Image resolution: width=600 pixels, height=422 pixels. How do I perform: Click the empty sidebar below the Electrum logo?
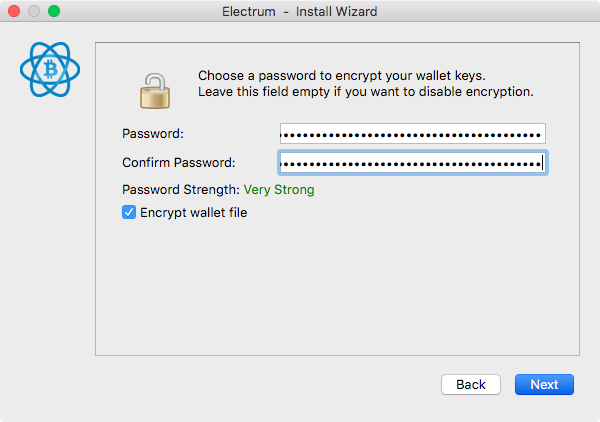tap(48, 230)
